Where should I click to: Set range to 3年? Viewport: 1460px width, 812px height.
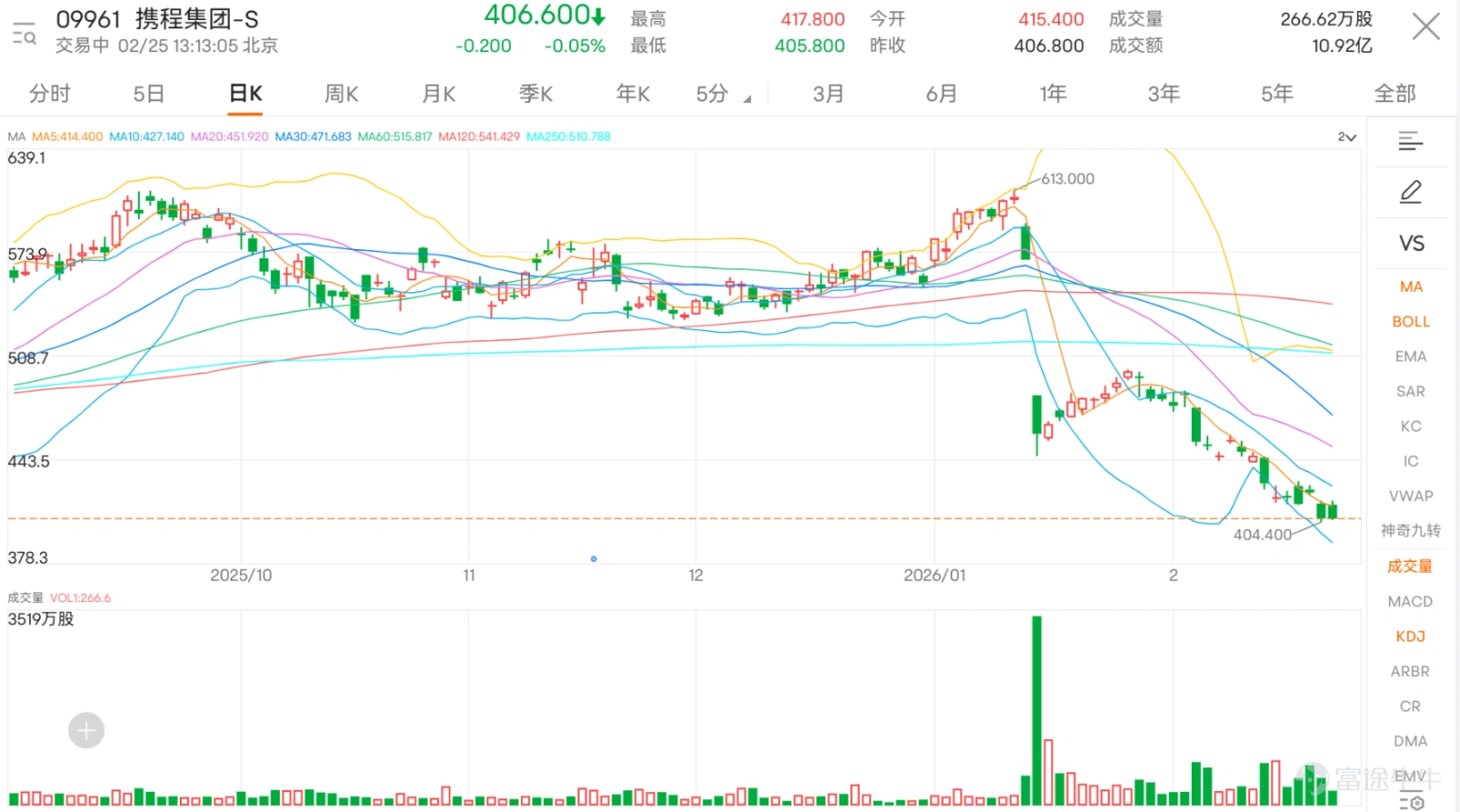point(1164,93)
